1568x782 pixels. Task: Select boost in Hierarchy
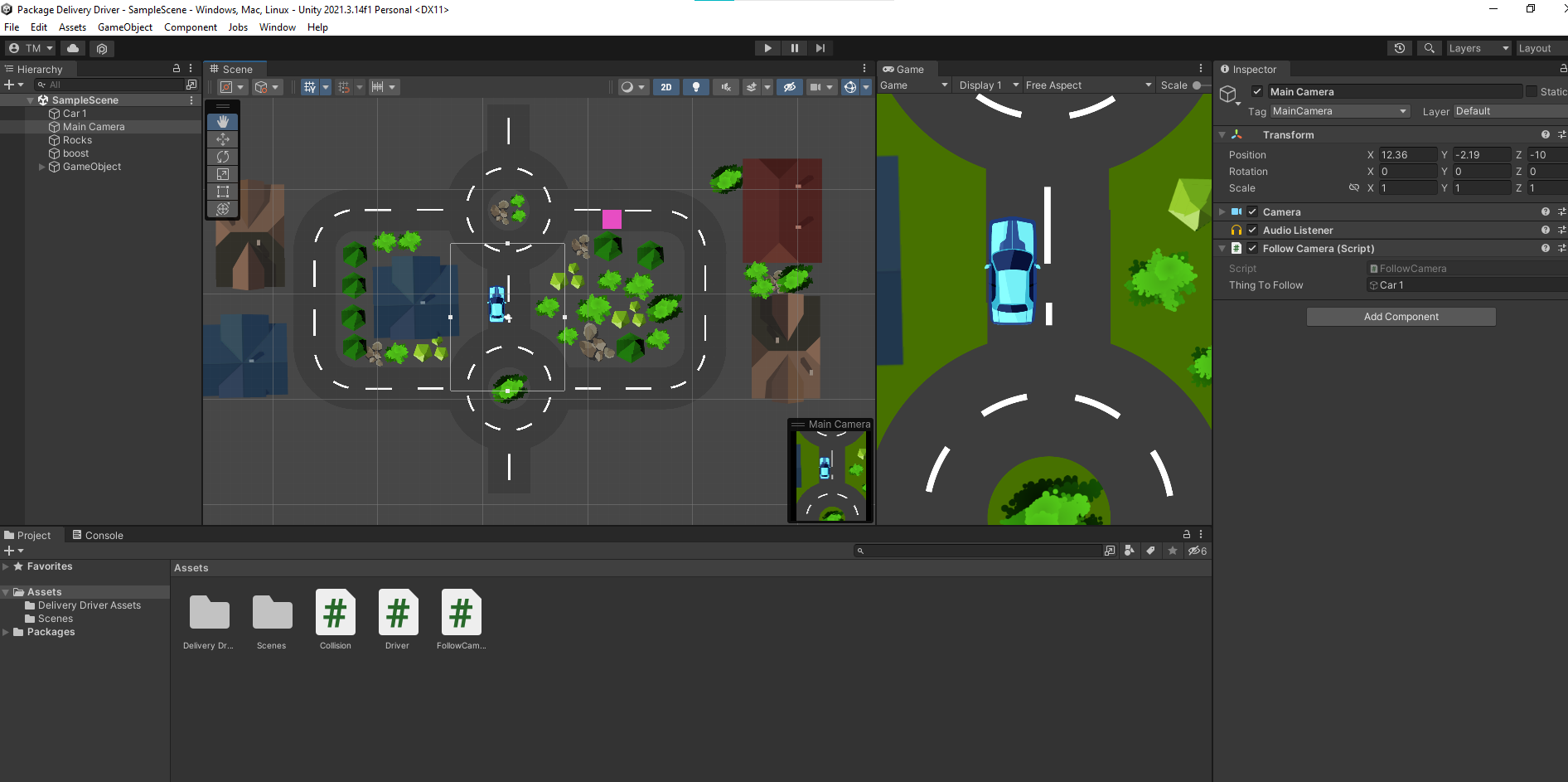tap(75, 153)
